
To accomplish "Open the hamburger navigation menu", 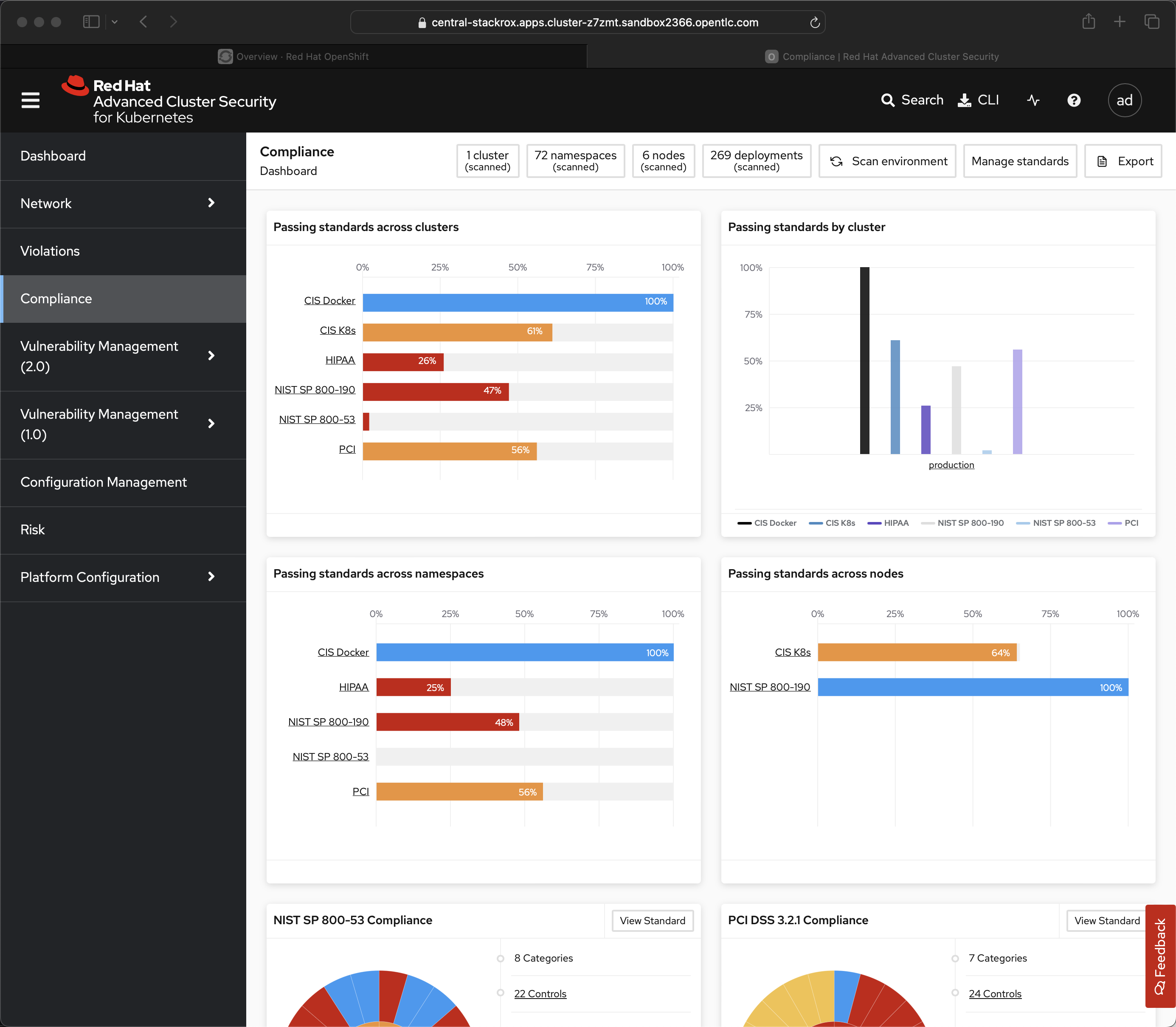I will [31, 100].
